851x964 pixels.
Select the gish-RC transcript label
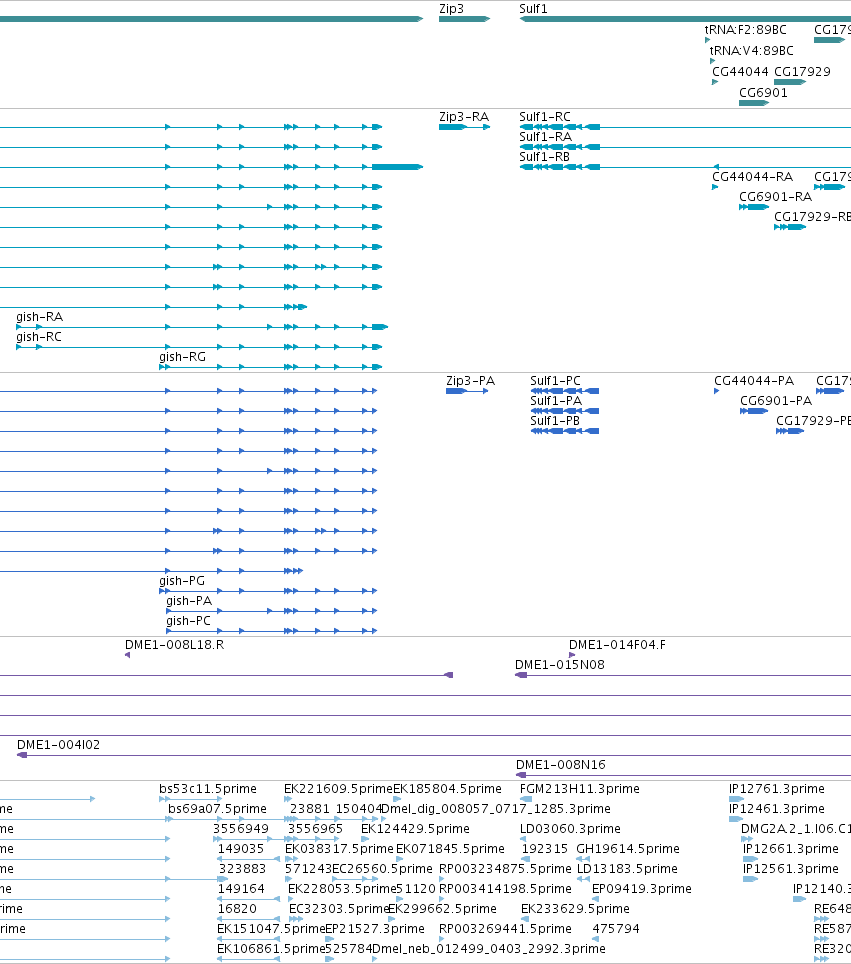coord(39,337)
